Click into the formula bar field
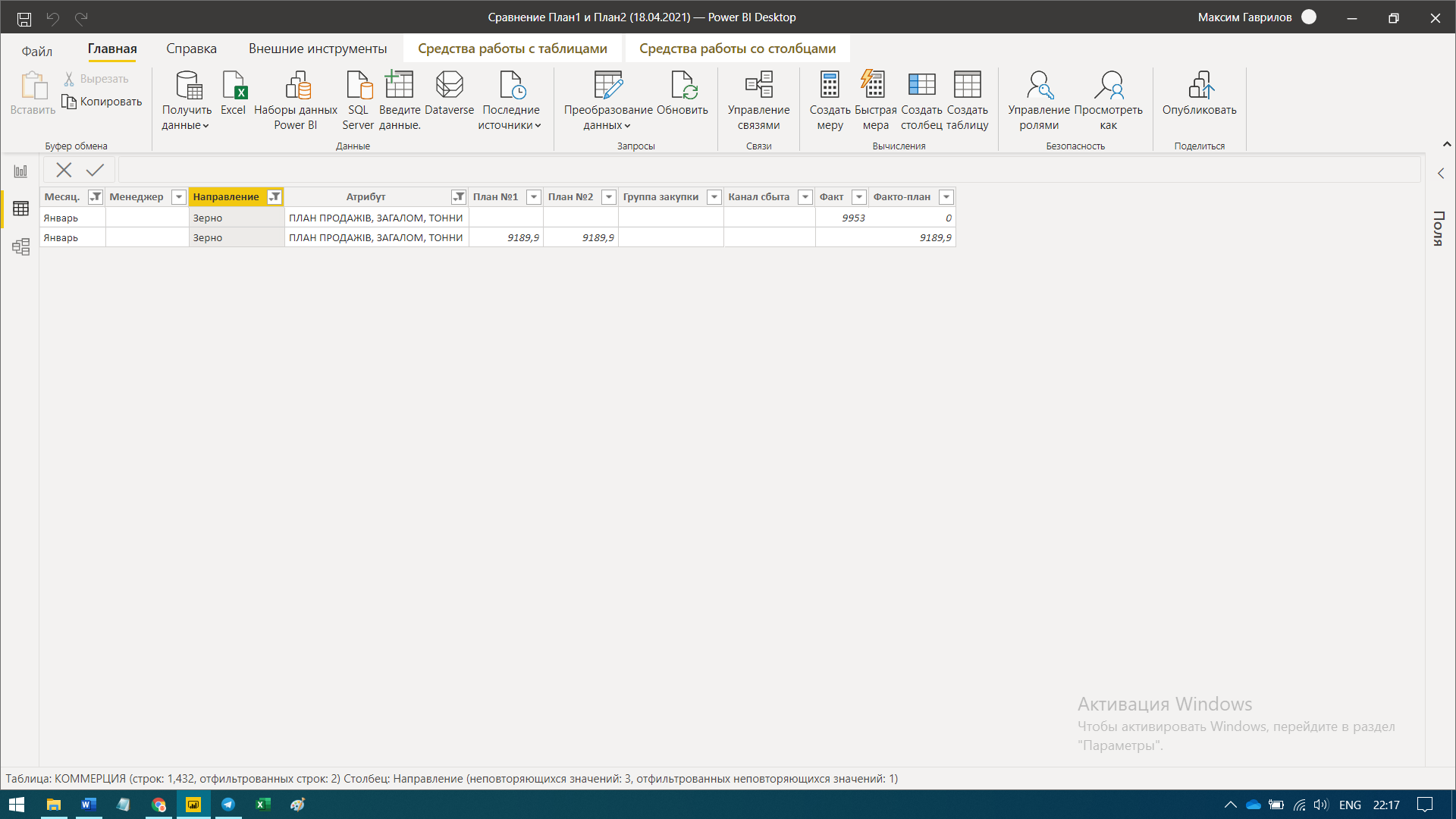1456x819 pixels. click(x=769, y=171)
